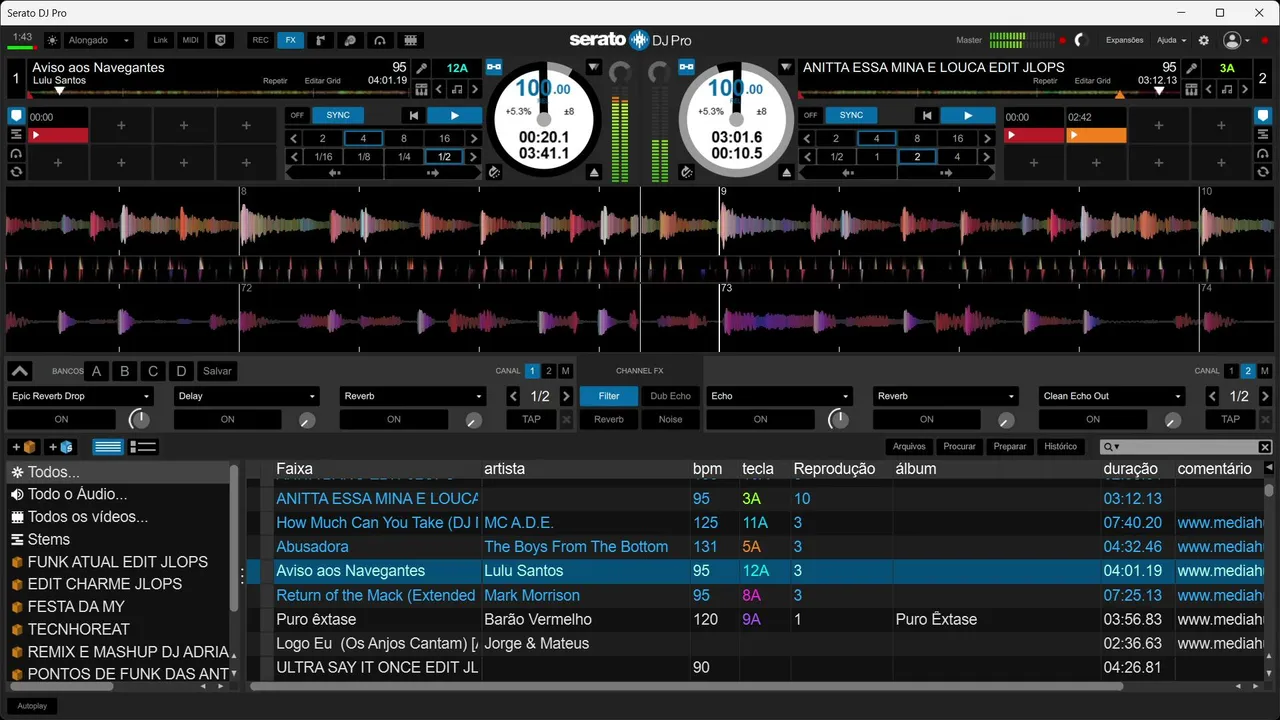Toggle the quantize icon next to MIDI
Viewport: 1280px width, 720px height.
[221, 40]
